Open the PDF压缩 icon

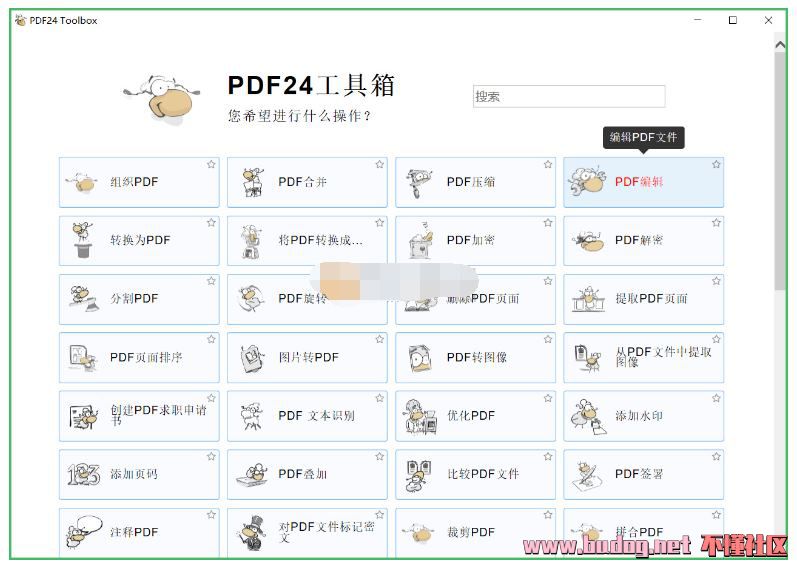tap(419, 182)
